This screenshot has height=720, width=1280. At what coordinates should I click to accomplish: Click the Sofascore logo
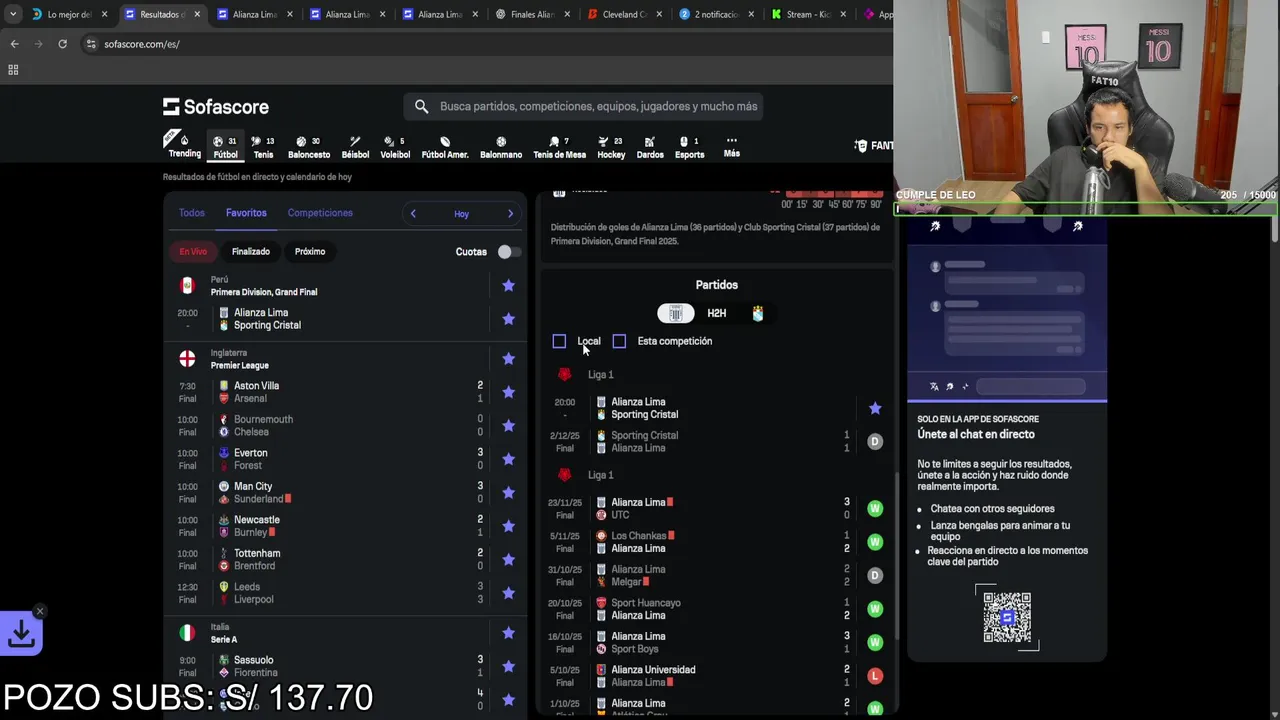pyautogui.click(x=216, y=106)
